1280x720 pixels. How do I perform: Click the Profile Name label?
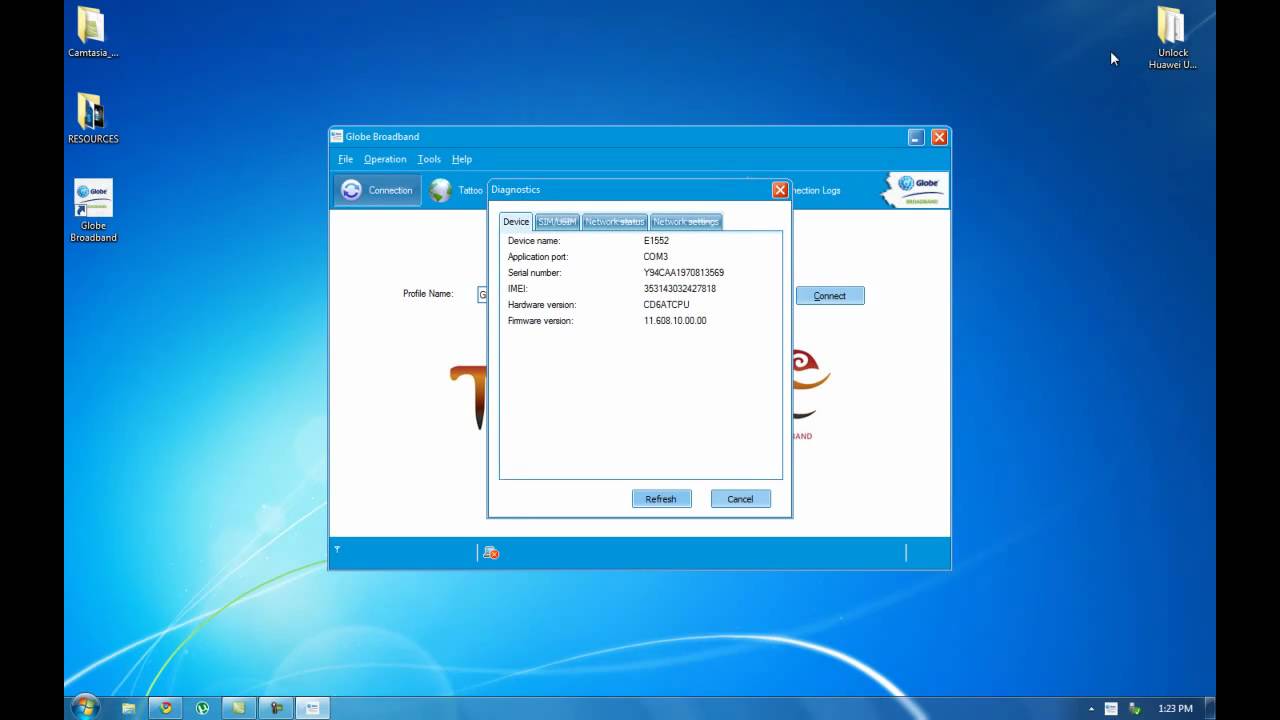pyautogui.click(x=428, y=294)
